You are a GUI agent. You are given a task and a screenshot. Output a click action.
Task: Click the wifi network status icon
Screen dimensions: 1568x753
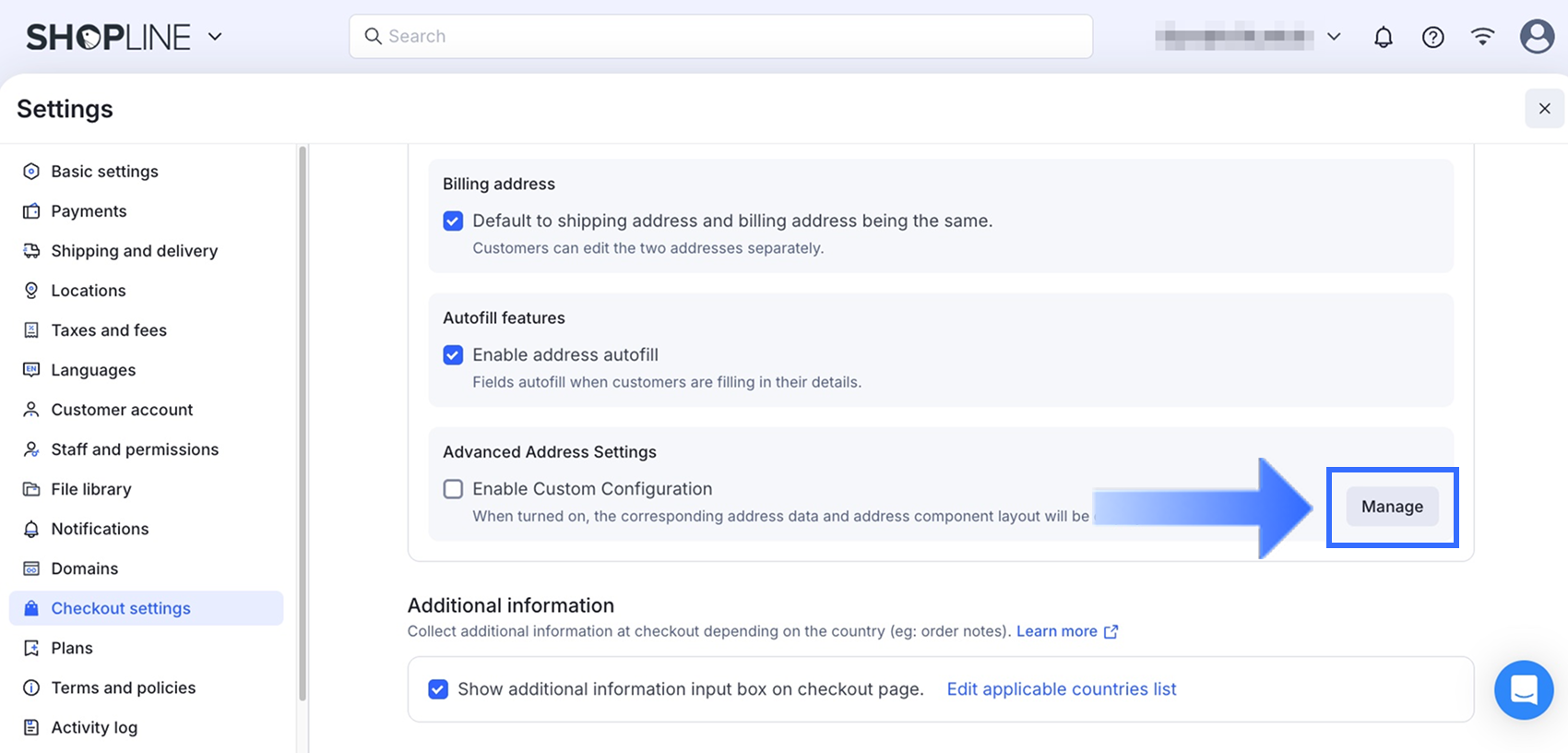1482,37
